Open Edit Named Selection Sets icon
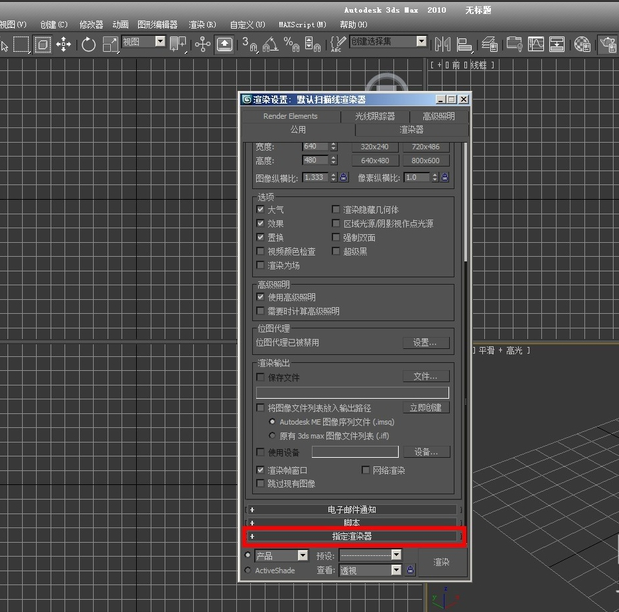The image size is (619, 612). click(x=338, y=44)
